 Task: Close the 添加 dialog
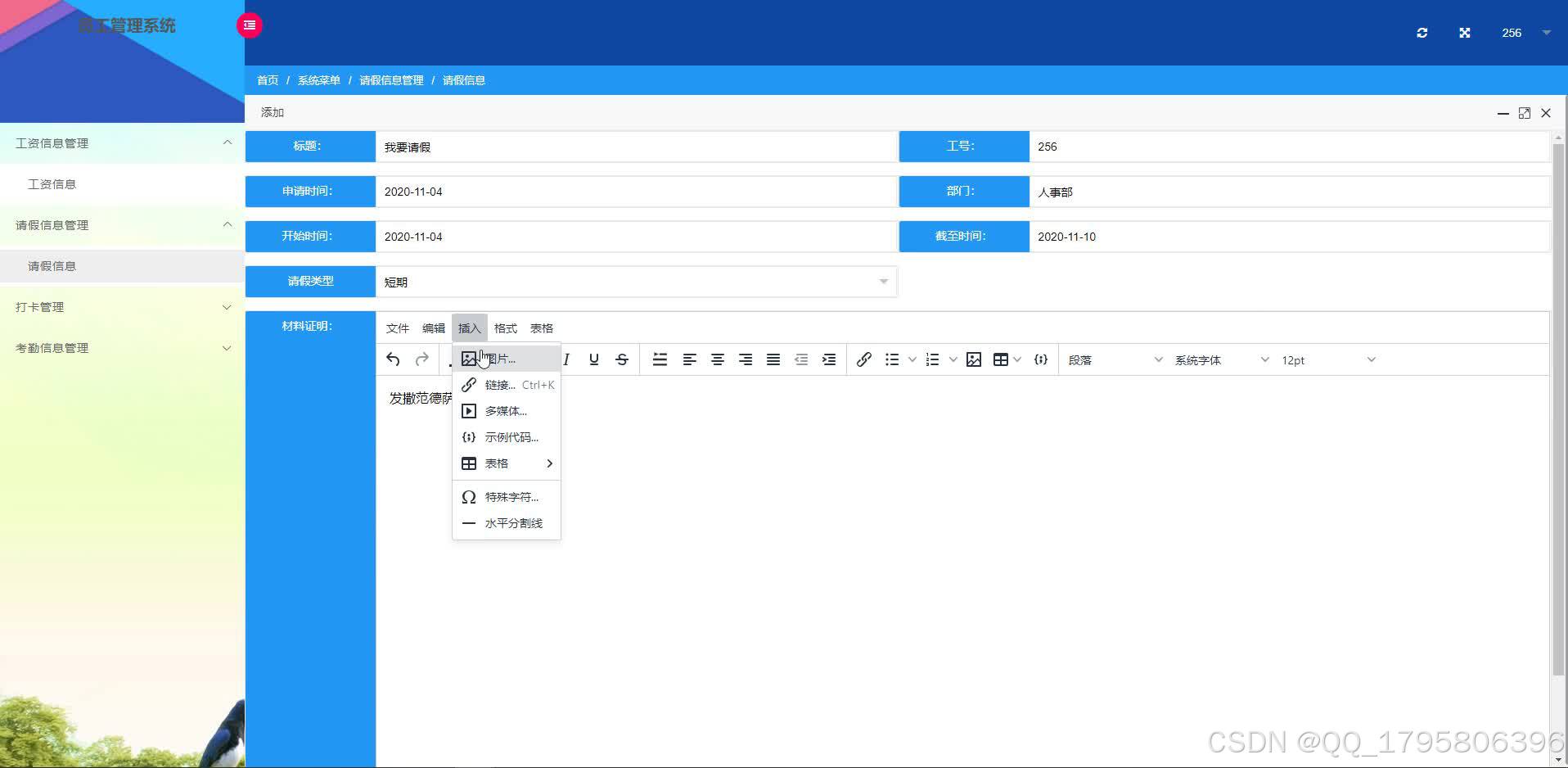(1546, 113)
